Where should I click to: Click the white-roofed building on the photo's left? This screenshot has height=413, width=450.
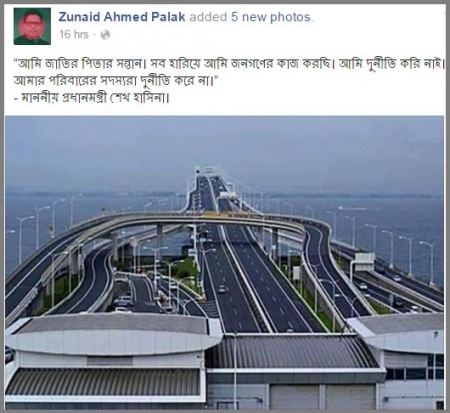pyautogui.click(x=110, y=362)
